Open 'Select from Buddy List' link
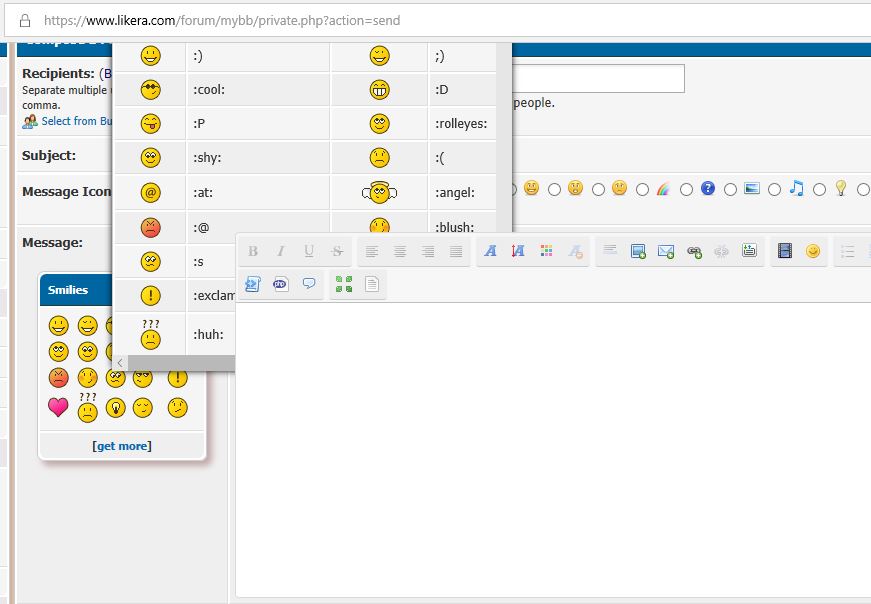871x604 pixels. click(x=69, y=121)
